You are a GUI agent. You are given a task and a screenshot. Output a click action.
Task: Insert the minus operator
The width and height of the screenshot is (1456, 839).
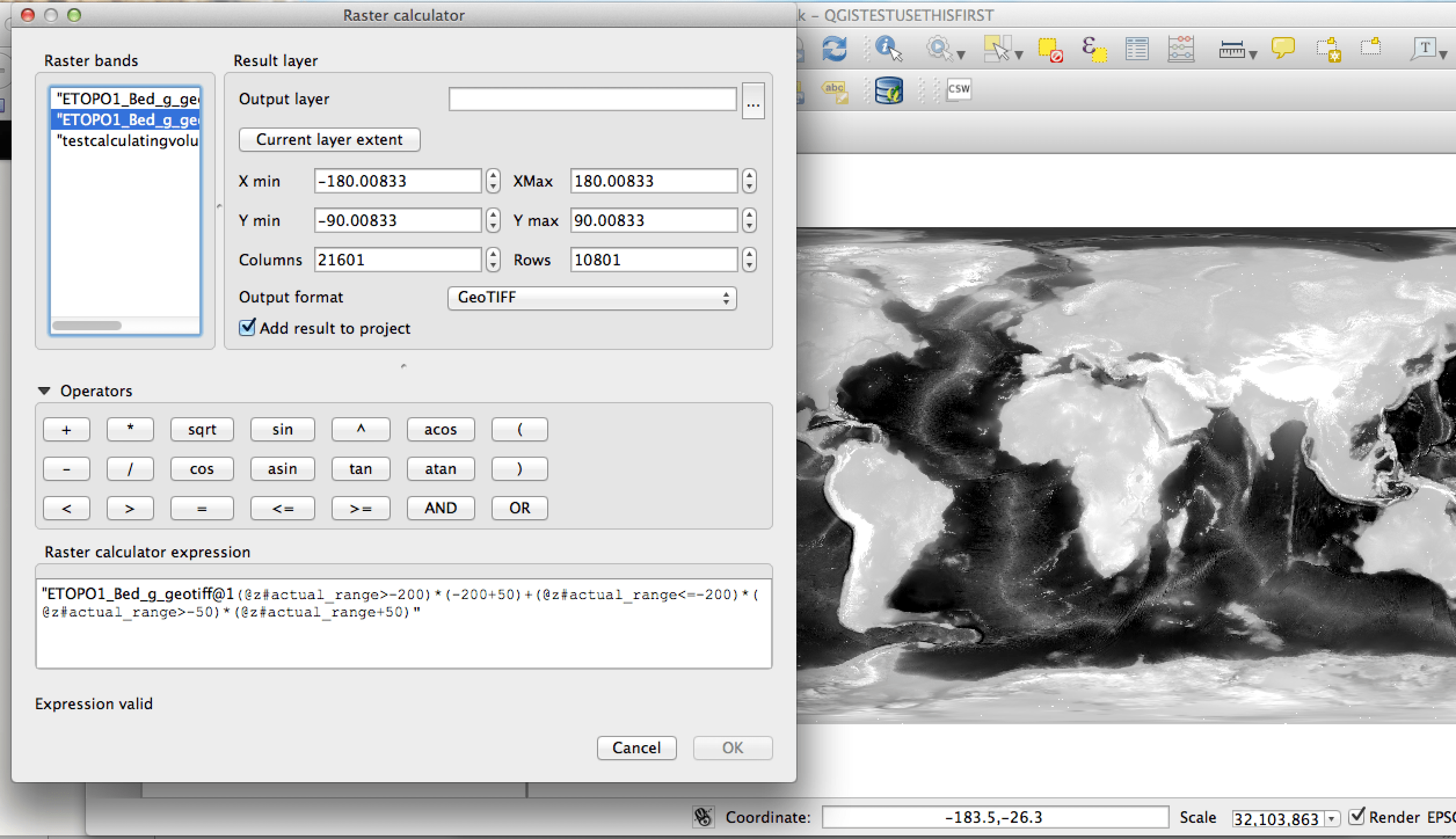click(x=67, y=469)
